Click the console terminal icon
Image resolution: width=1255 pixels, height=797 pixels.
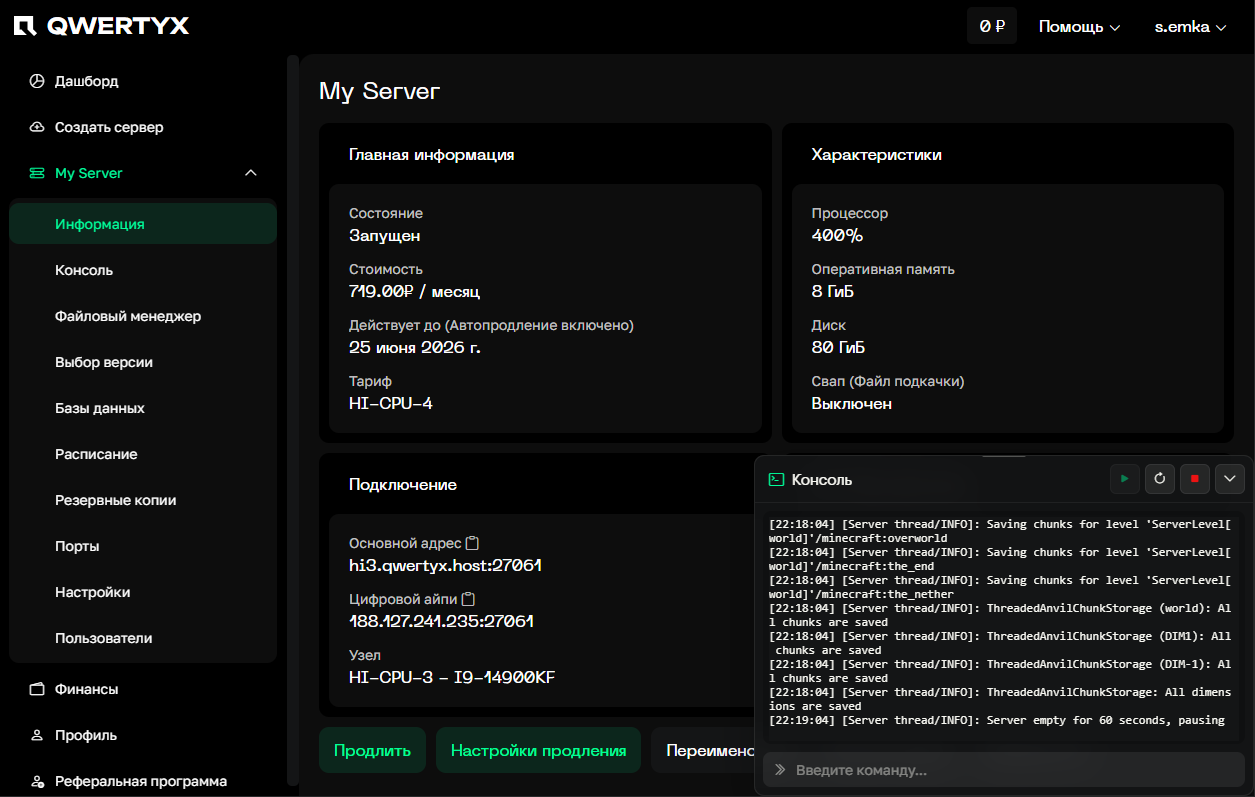click(775, 479)
